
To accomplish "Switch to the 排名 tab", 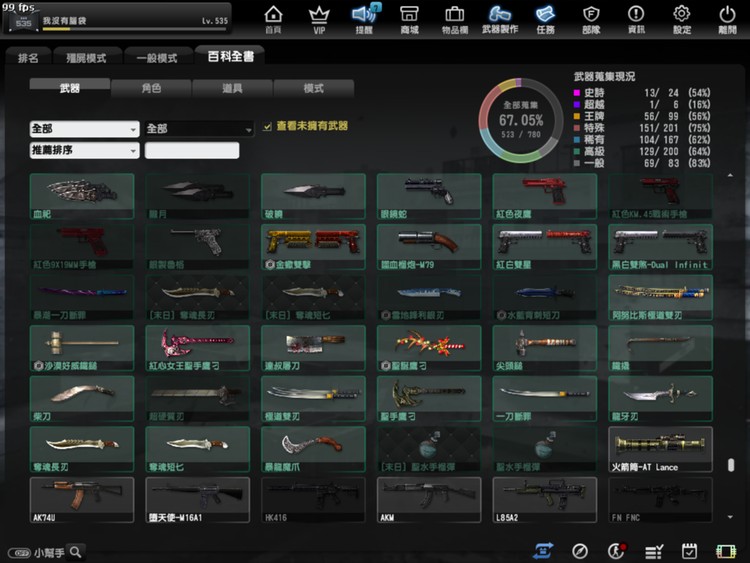I will tap(28, 58).
